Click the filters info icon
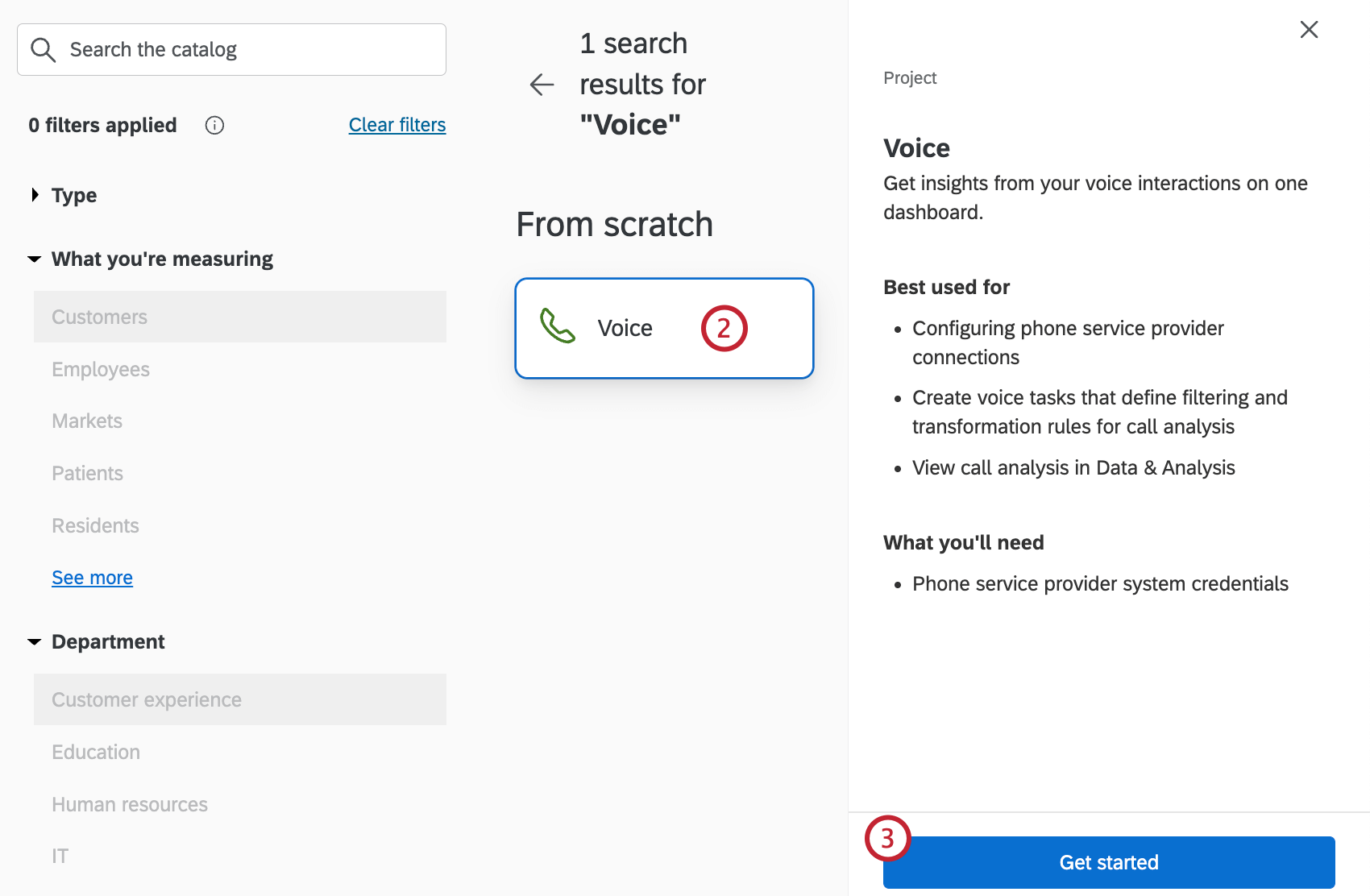The height and width of the screenshot is (896, 1370). pos(214,126)
